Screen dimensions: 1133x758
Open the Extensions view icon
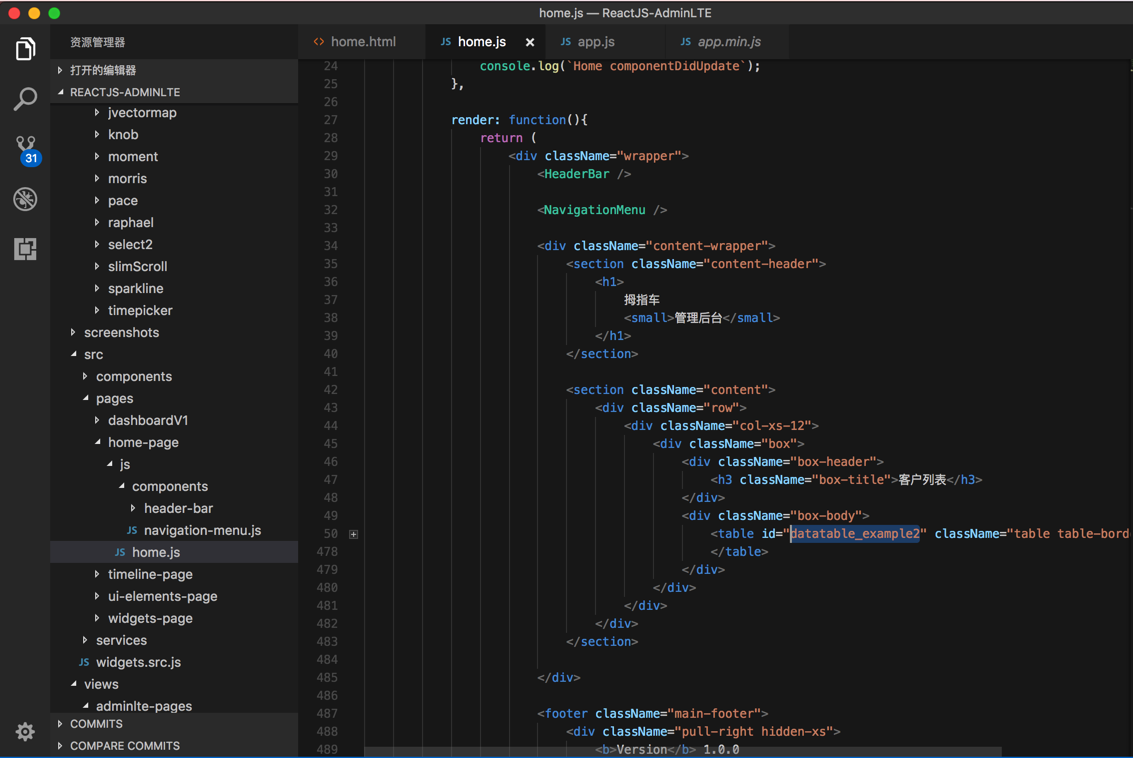pyautogui.click(x=25, y=249)
